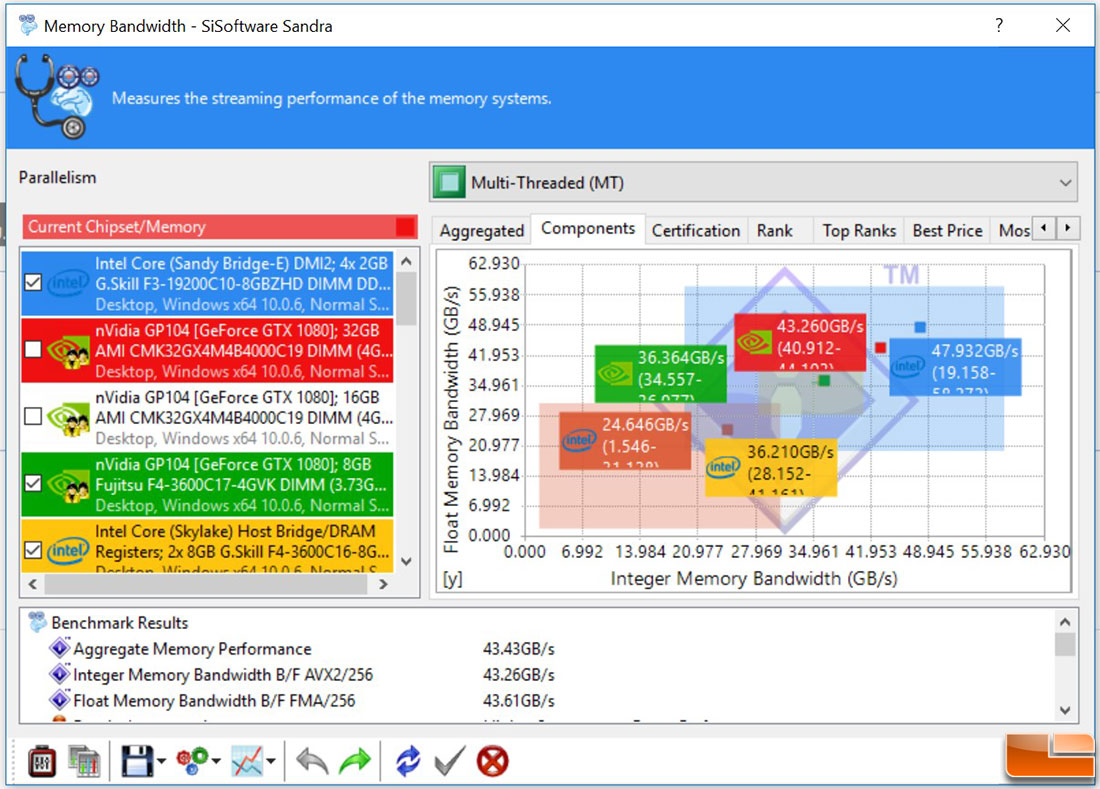Click the green forward arrow icon
Screen dimensions: 1100x789
click(355, 762)
